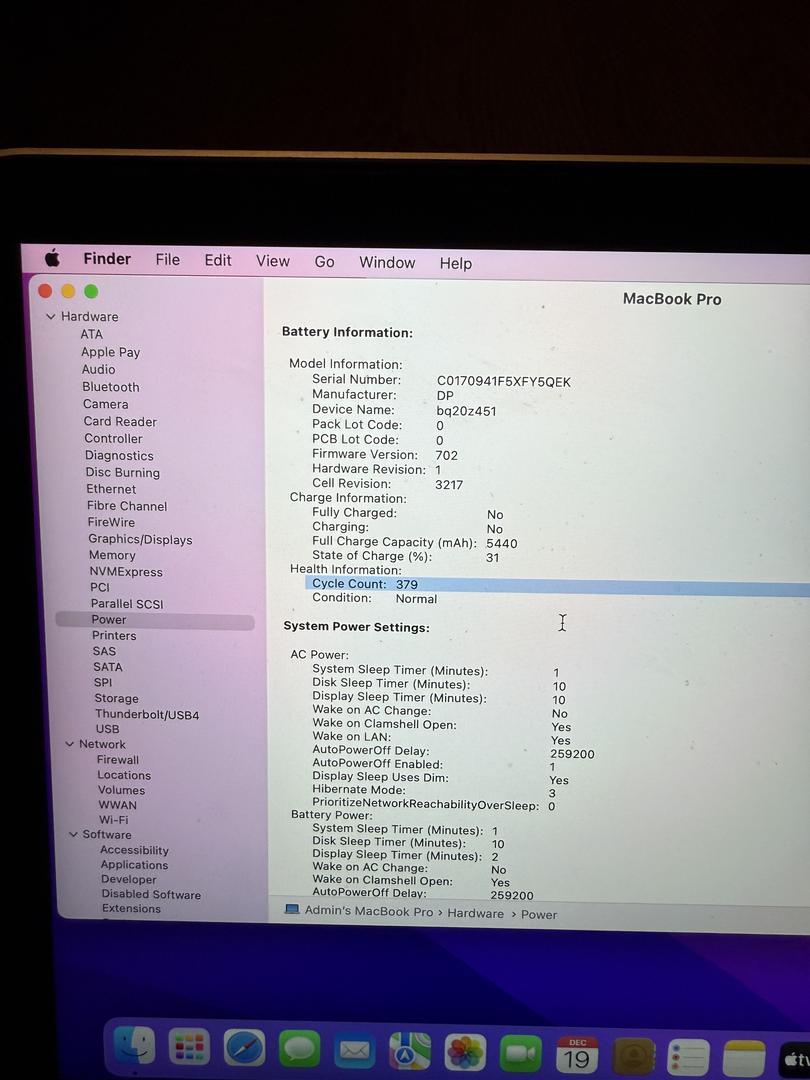Select Thunderbolt/USB4 in the sidebar
The width and height of the screenshot is (810, 1080).
coord(147,714)
